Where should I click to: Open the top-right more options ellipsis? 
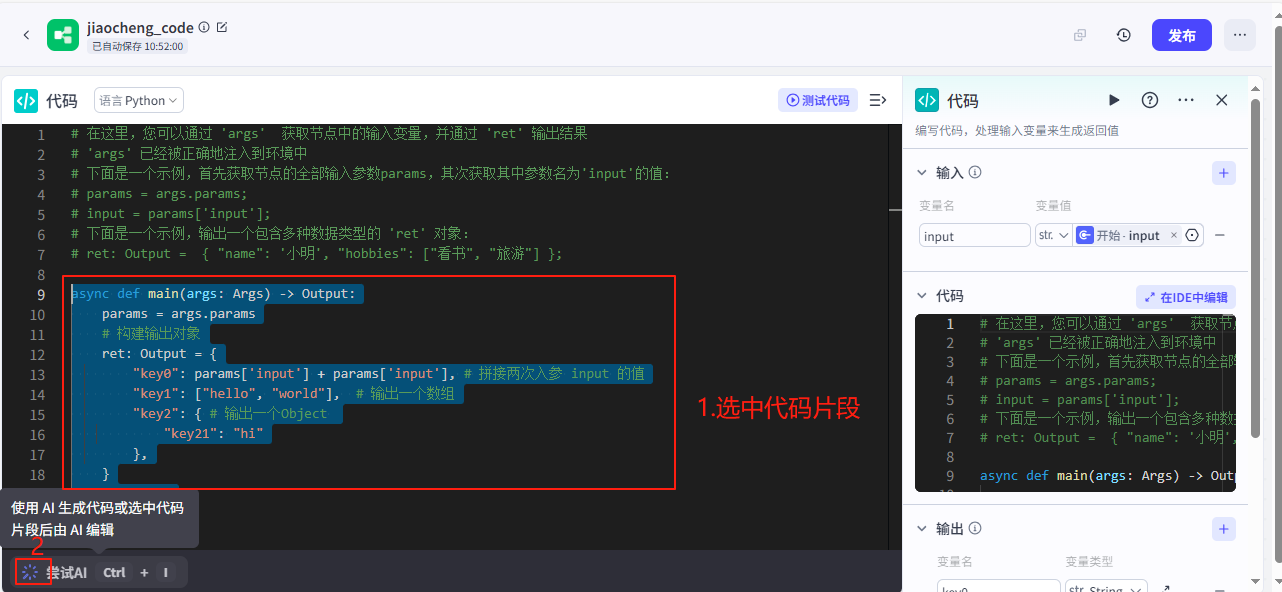(1240, 35)
